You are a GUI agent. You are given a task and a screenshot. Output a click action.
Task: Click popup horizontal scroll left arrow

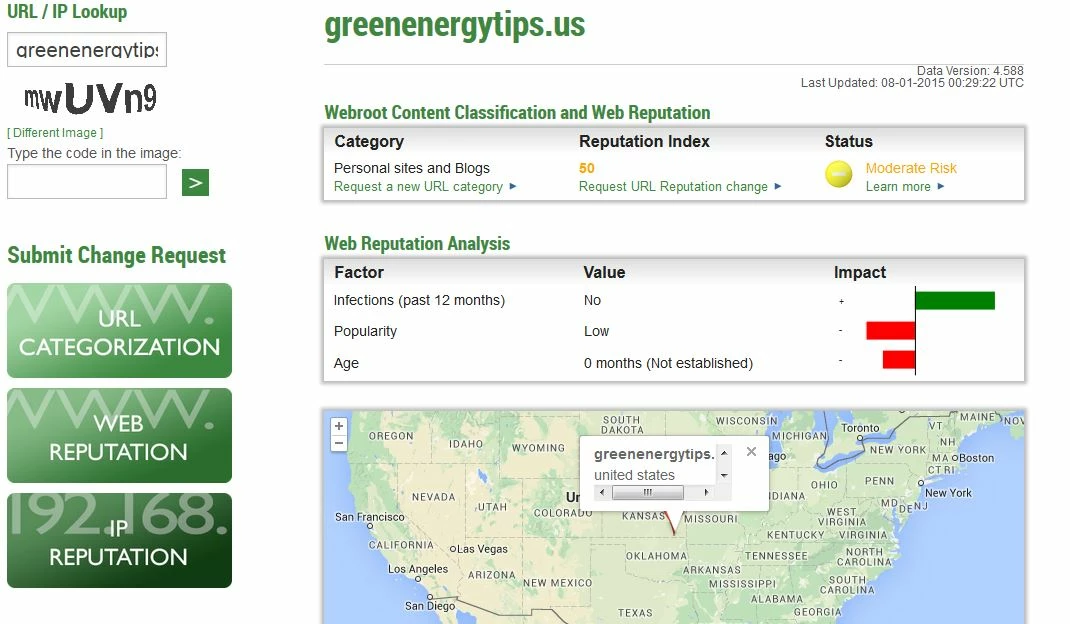601,492
